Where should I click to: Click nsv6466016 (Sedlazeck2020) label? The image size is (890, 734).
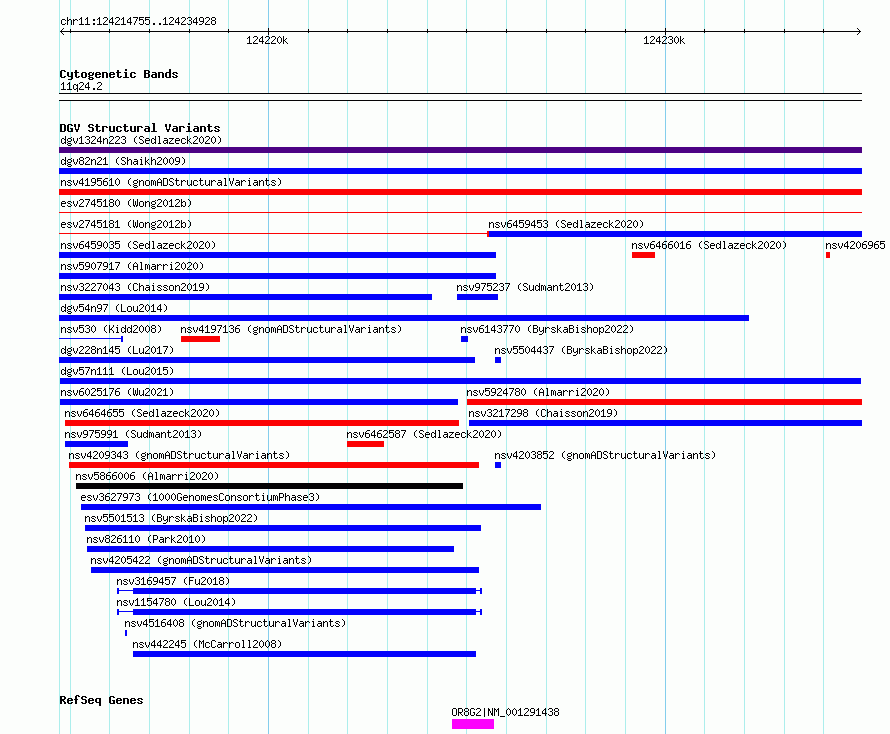pos(709,245)
